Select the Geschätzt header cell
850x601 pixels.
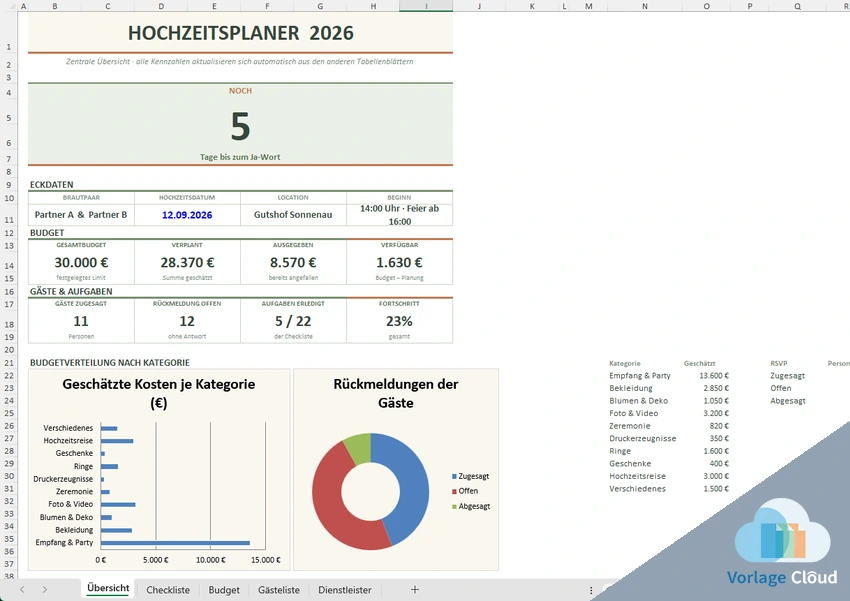[699, 363]
